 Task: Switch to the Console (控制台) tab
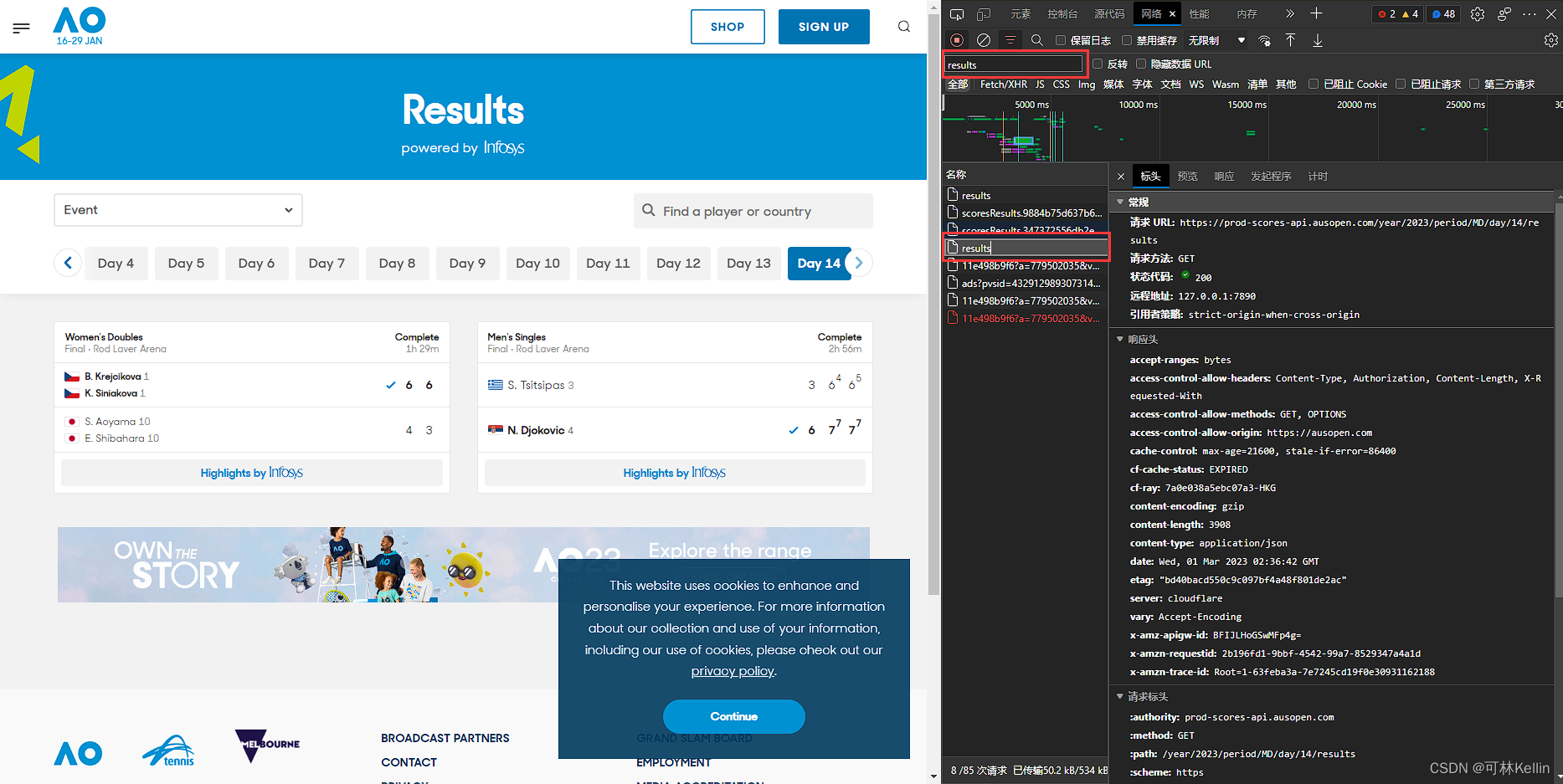[x=1062, y=14]
